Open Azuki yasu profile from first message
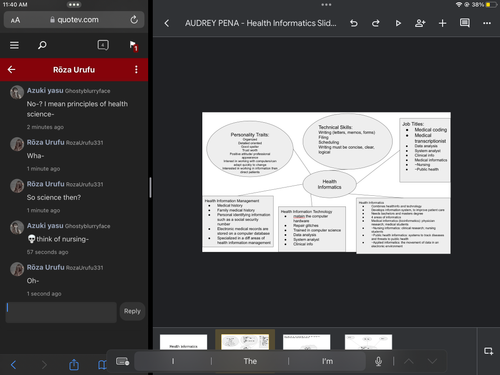 [45, 91]
